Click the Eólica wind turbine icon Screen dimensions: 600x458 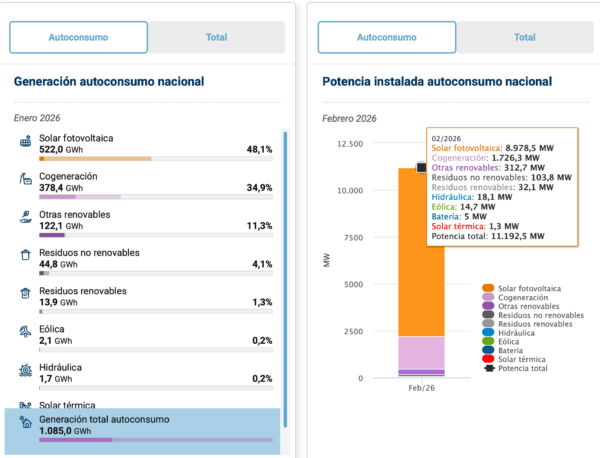(x=25, y=332)
